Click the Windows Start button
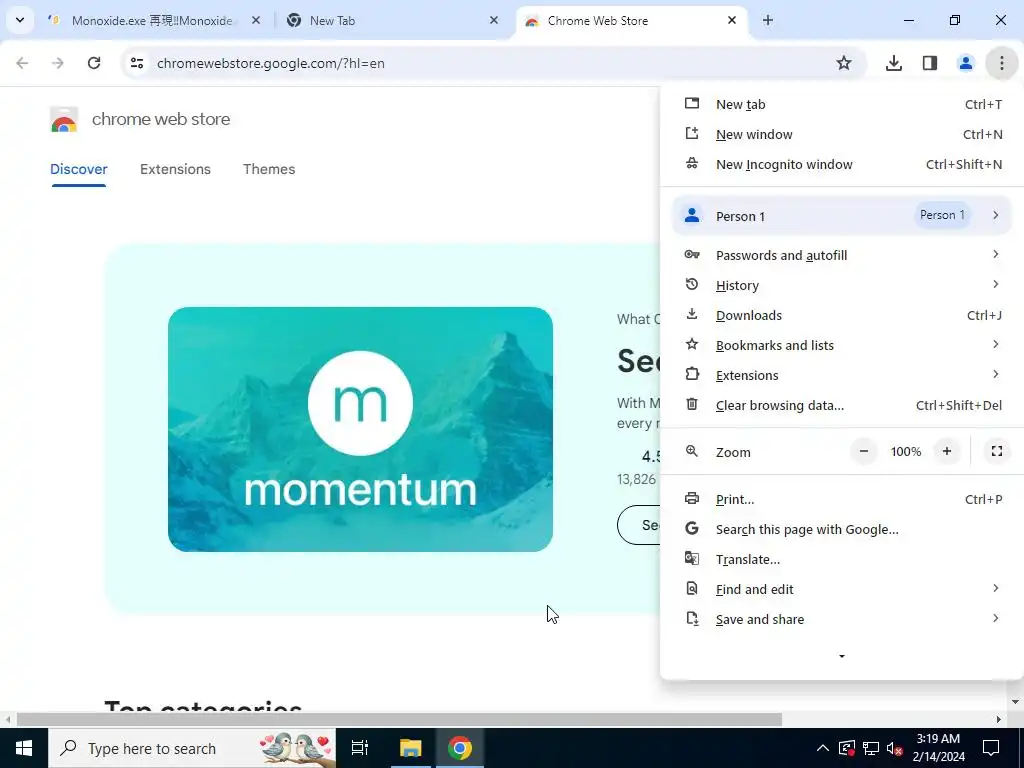Viewport: 1024px width, 768px height. [x=24, y=748]
